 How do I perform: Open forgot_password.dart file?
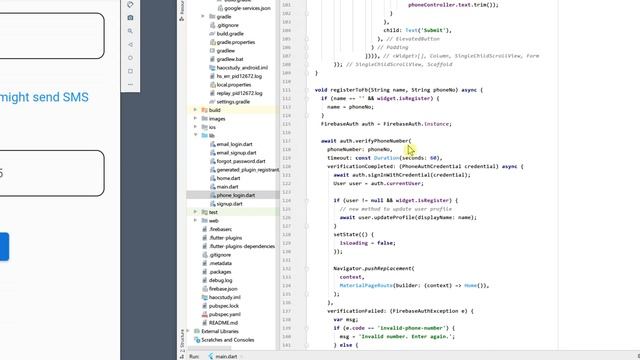pyautogui.click(x=238, y=161)
